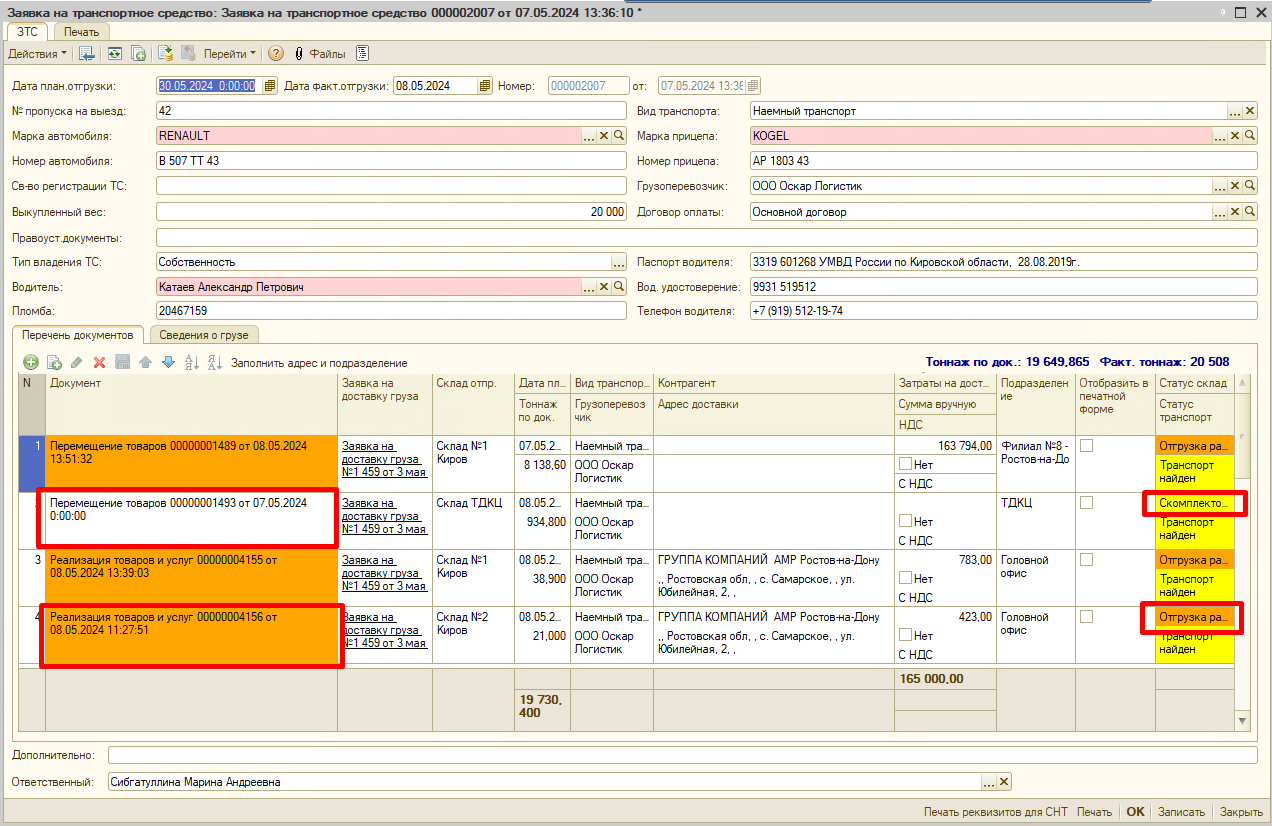Viewport: 1272px width, 826px height.
Task: Click the find-in-list icon after Действия
Action: [x=87, y=53]
